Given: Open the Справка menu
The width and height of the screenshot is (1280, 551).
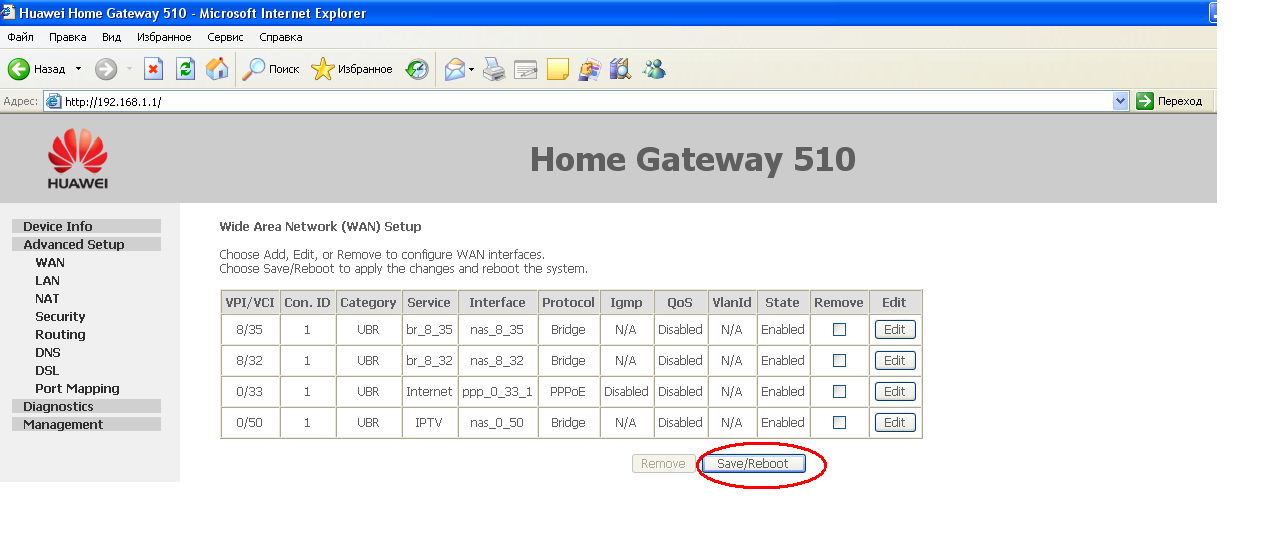Looking at the screenshot, I should tap(281, 37).
